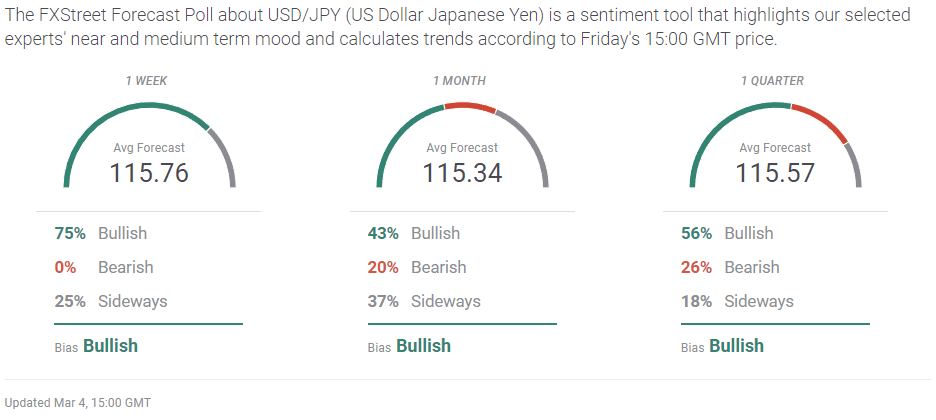This screenshot has height=420, width=936.
Task: Click the 75% Bullish row
Action: coord(101,233)
